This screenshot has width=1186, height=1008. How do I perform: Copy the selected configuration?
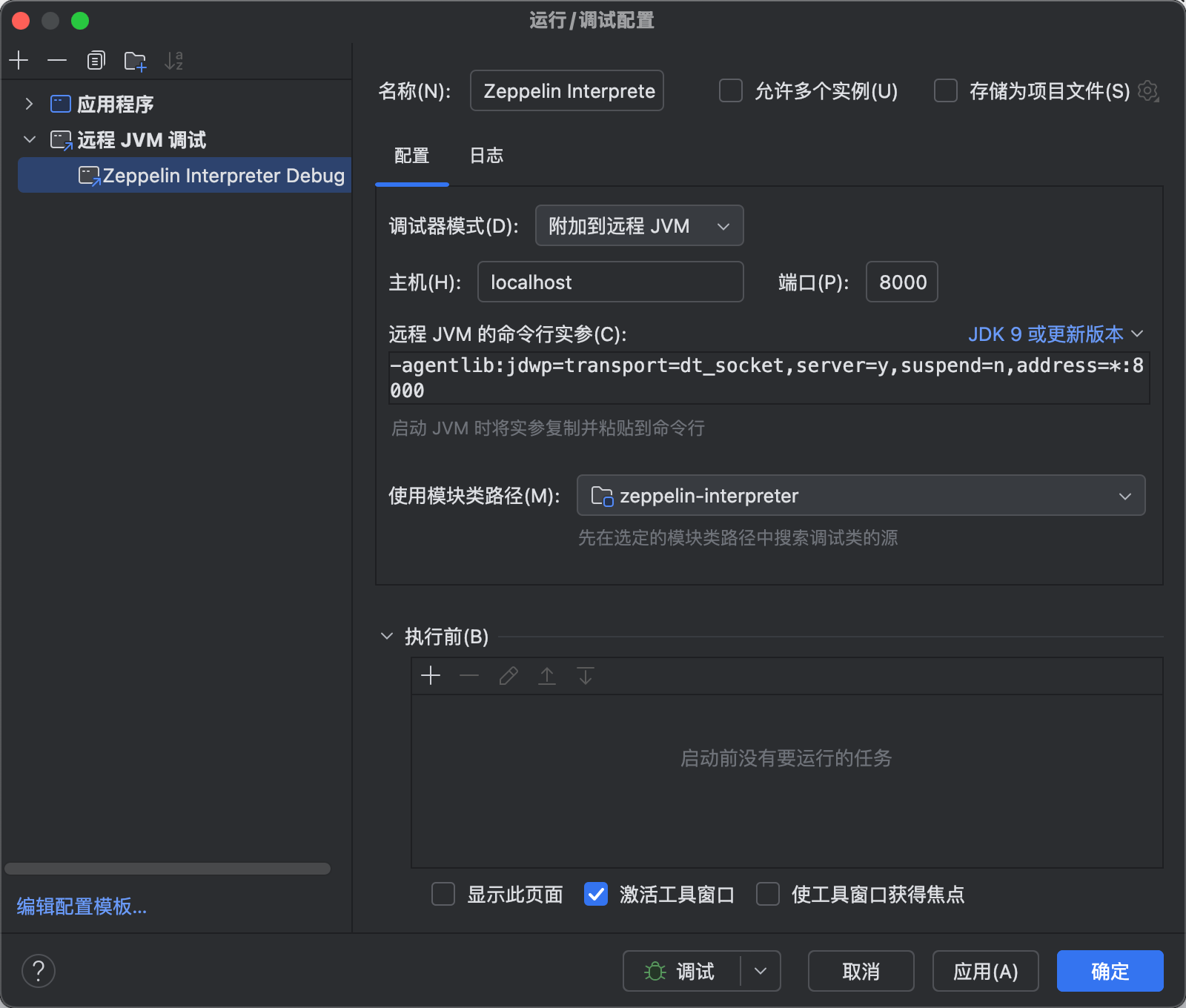[x=96, y=61]
